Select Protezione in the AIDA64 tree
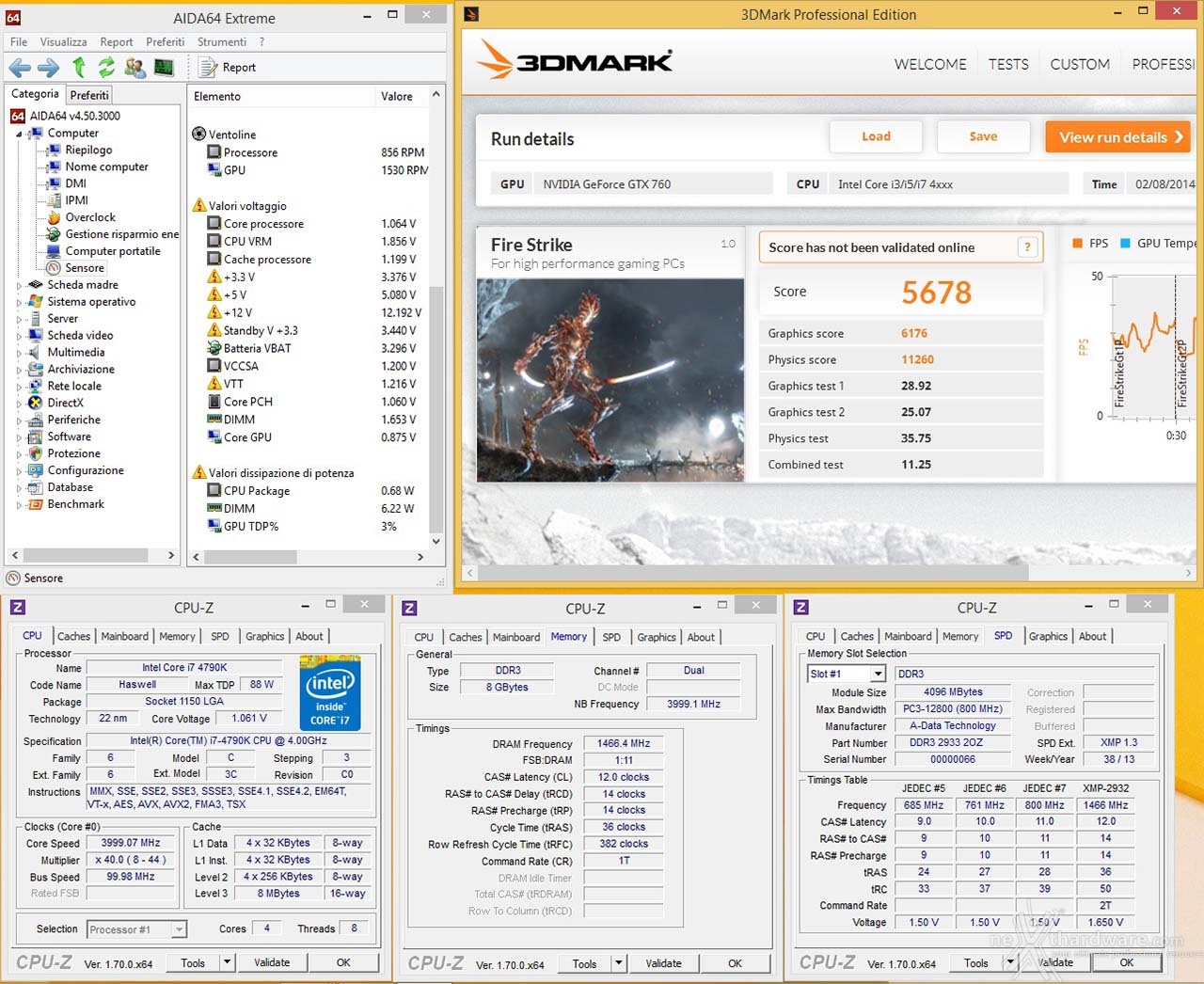 pyautogui.click(x=74, y=453)
